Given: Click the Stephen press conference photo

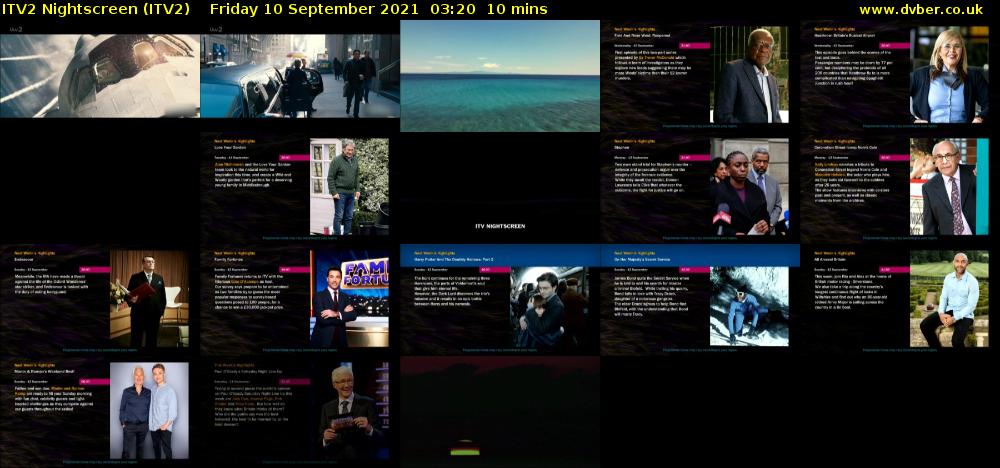Looking at the screenshot, I should pyautogui.click(x=749, y=186).
